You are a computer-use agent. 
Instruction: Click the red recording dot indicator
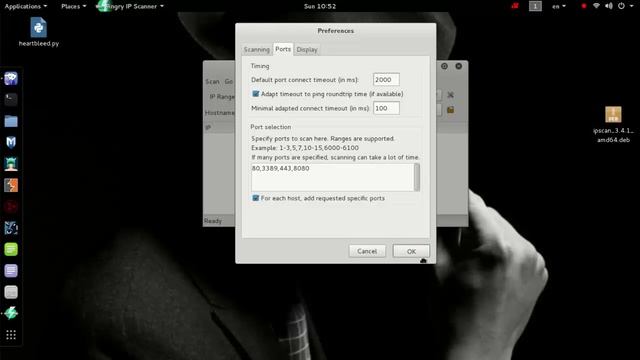pos(584,6)
